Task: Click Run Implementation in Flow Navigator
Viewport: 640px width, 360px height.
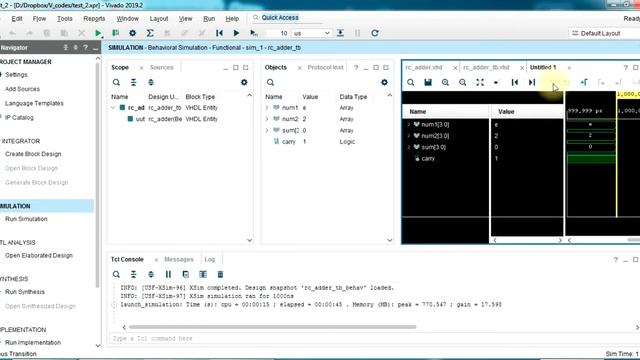Action: (x=33, y=342)
